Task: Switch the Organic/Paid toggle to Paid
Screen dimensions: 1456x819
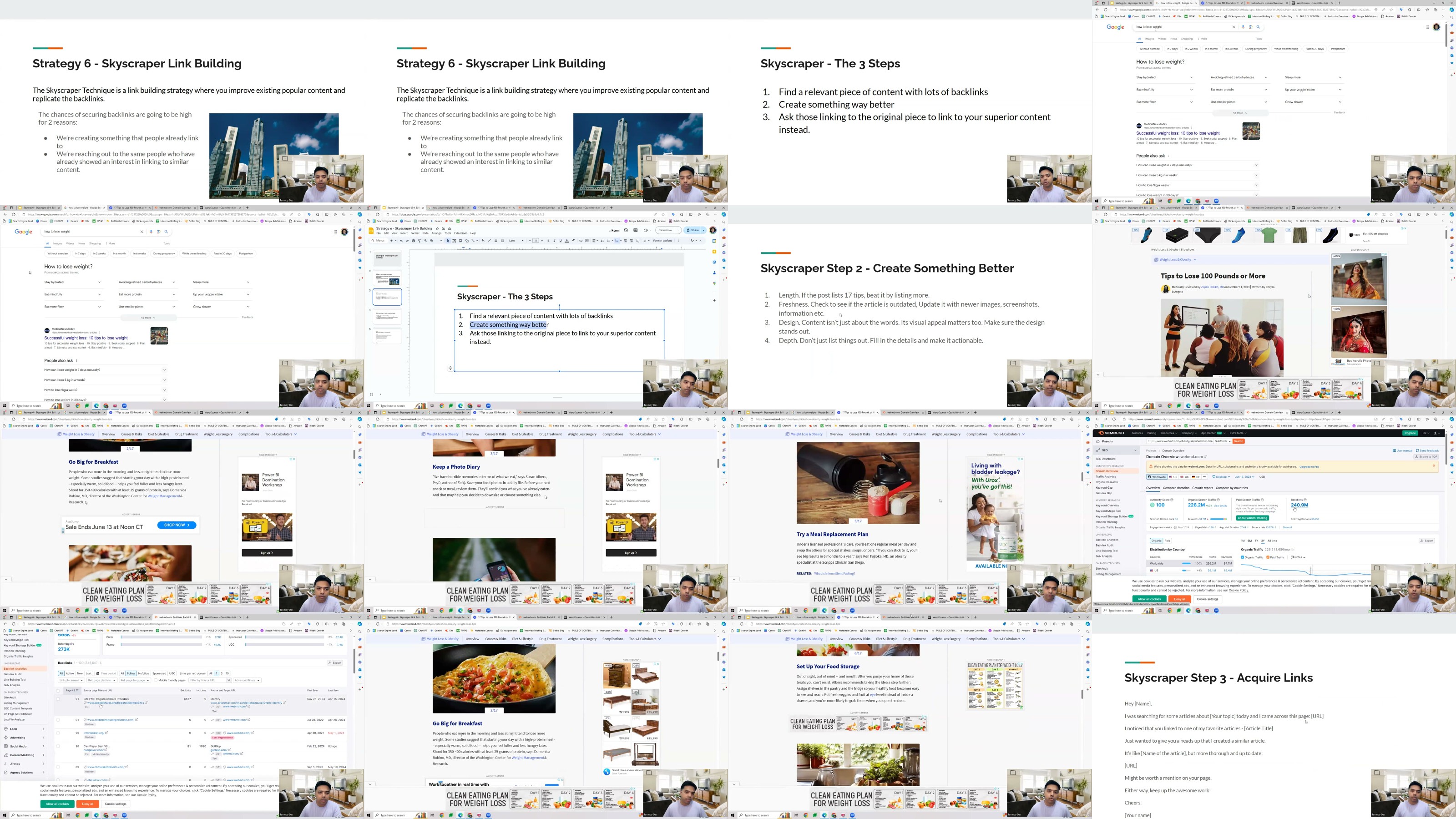Action: point(1167,541)
